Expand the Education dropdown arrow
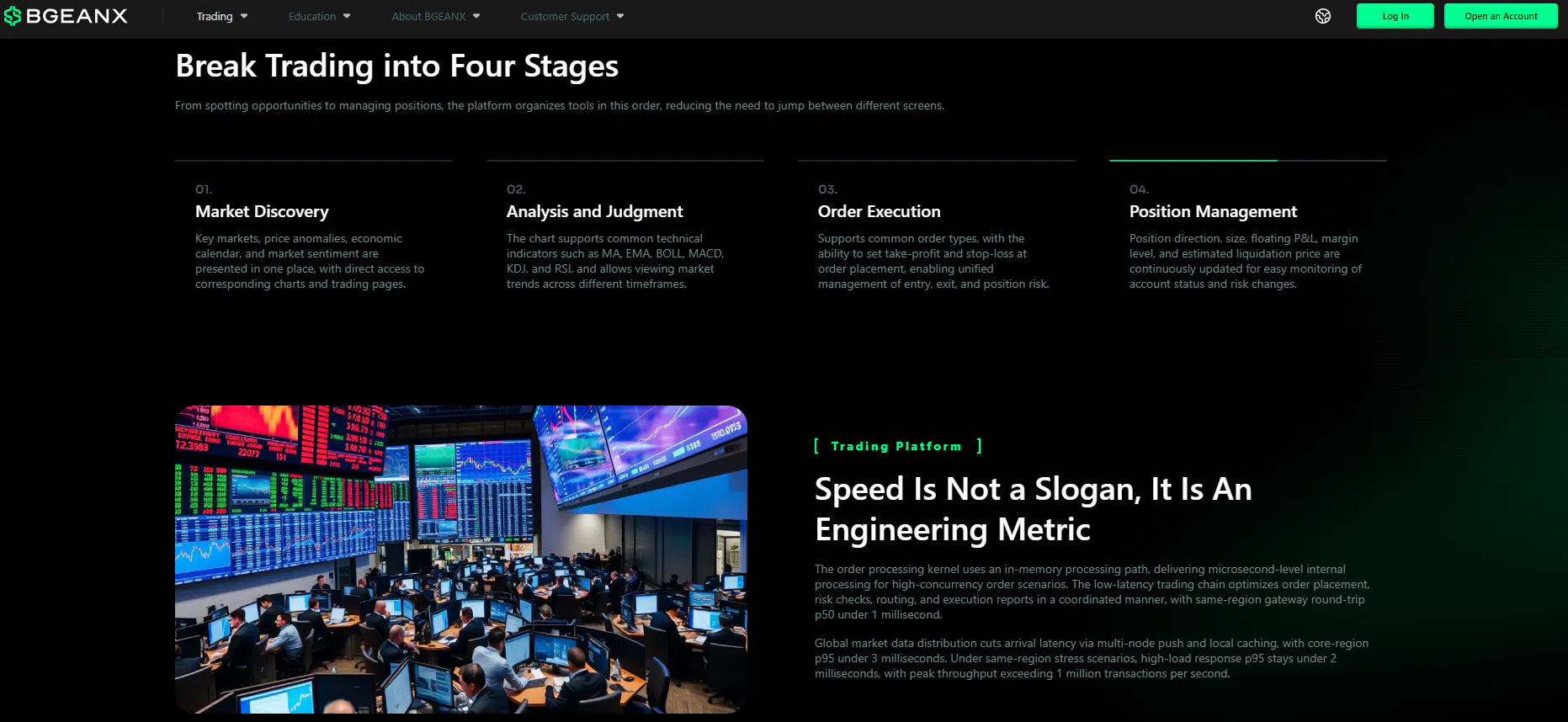 [x=347, y=16]
